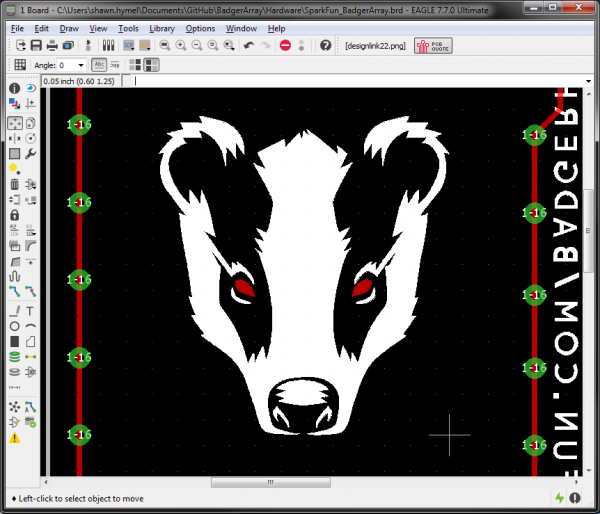Select the Show (eye) tool

[31, 88]
